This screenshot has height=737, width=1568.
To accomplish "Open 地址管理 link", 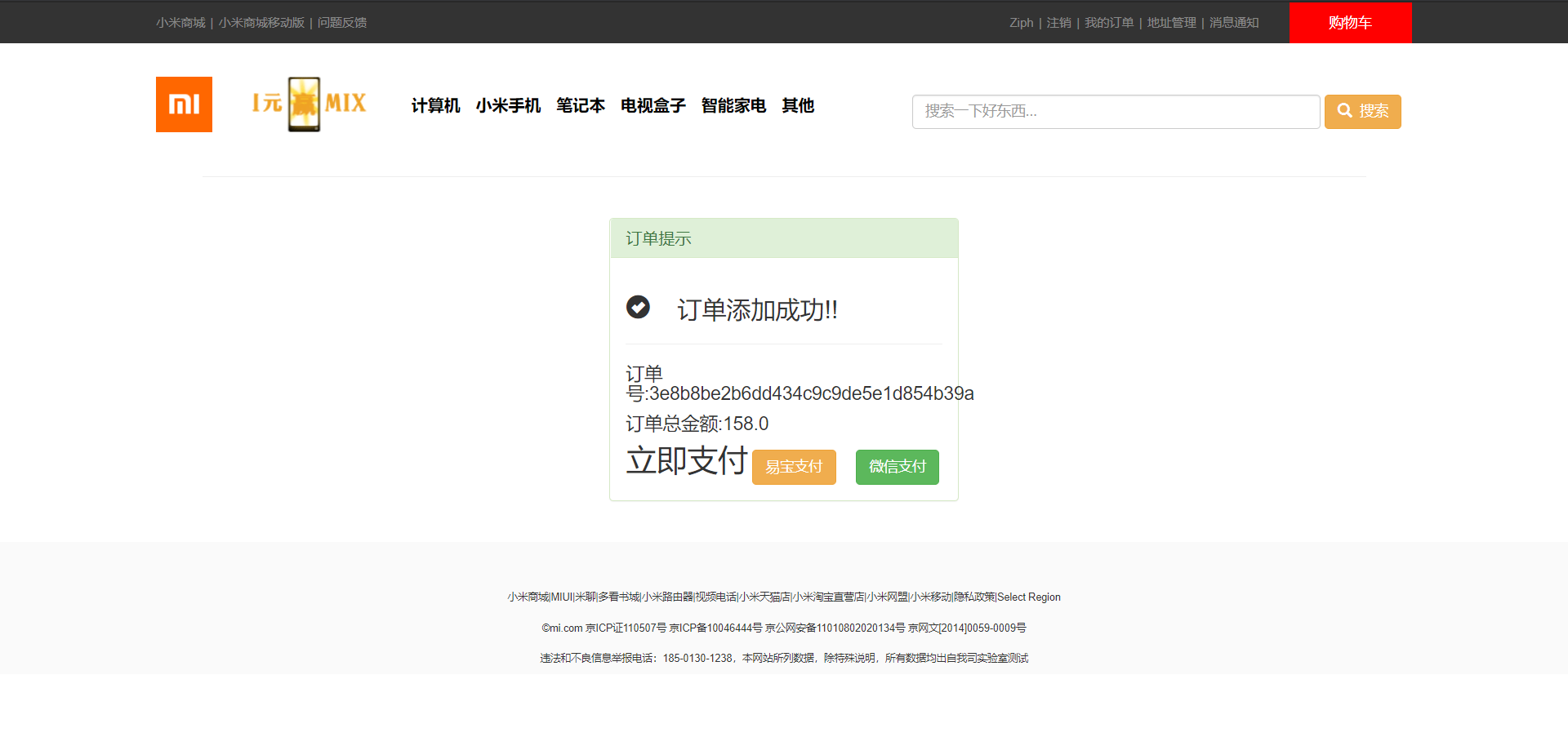I will [1171, 23].
